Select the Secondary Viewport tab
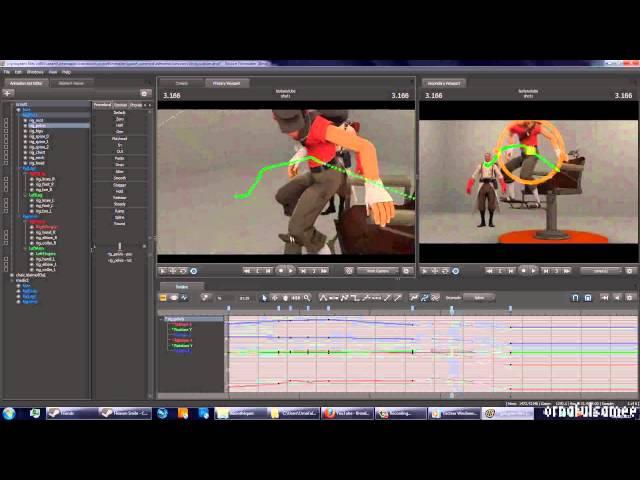 click(x=444, y=83)
